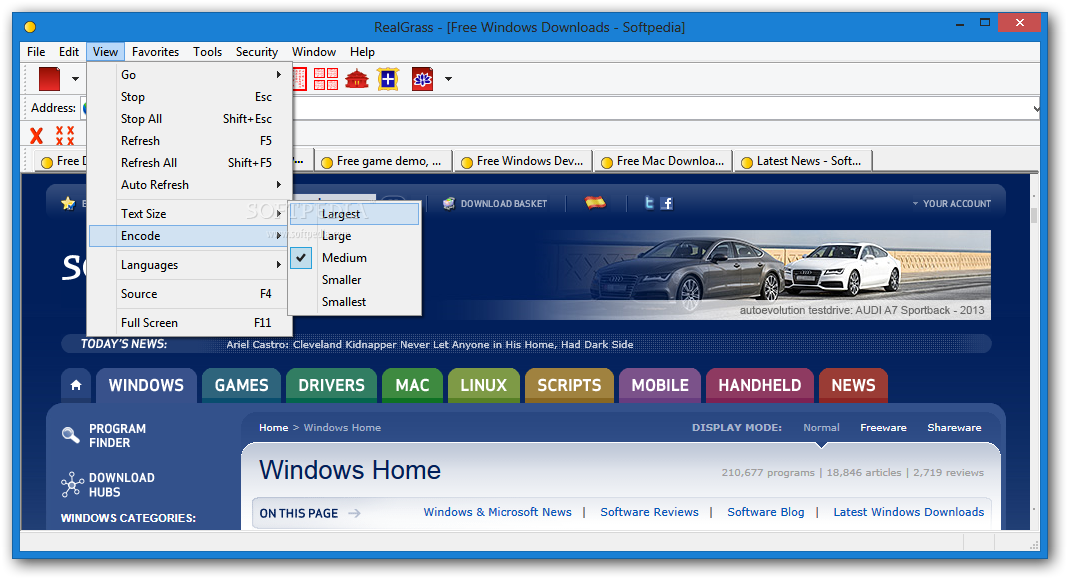Select Smallest text size

[355, 302]
